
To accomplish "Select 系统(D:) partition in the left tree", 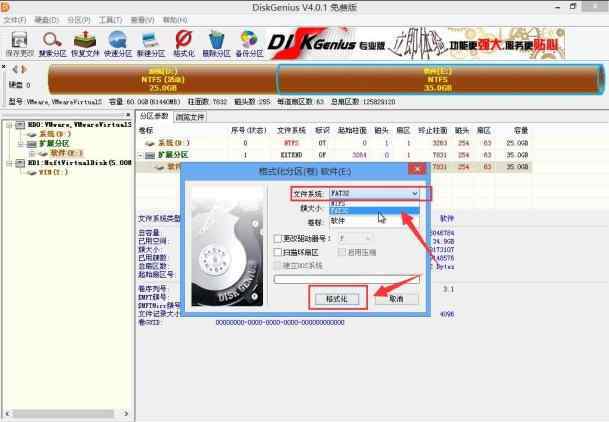I will [55, 134].
